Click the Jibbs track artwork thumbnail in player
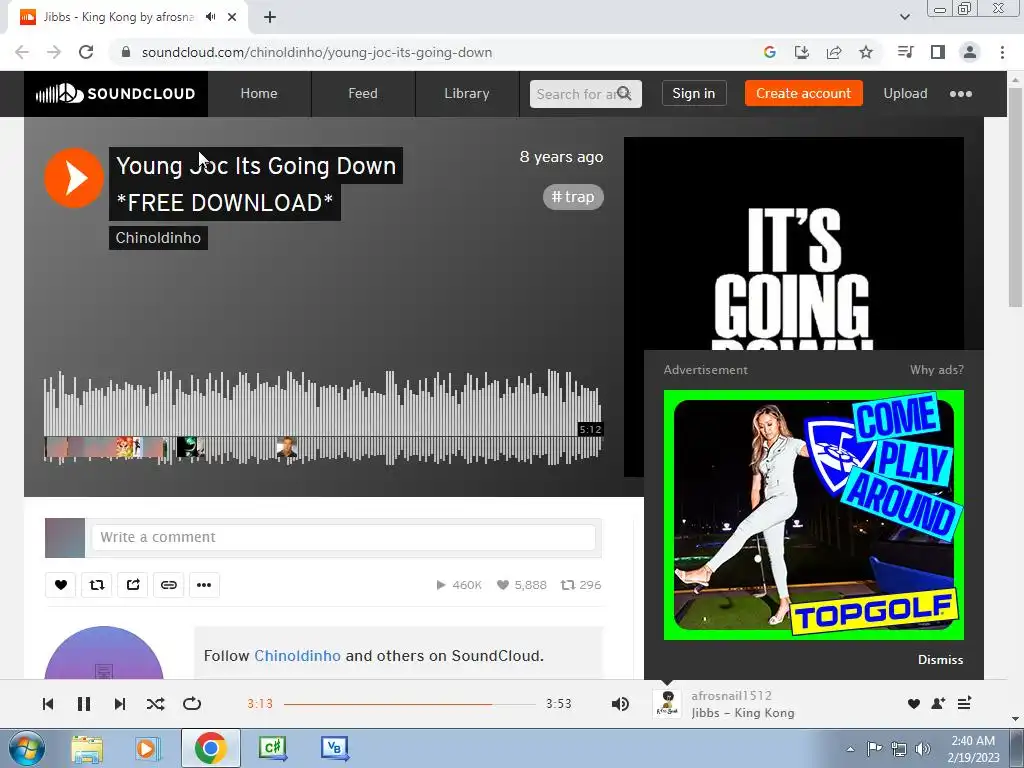 click(667, 704)
